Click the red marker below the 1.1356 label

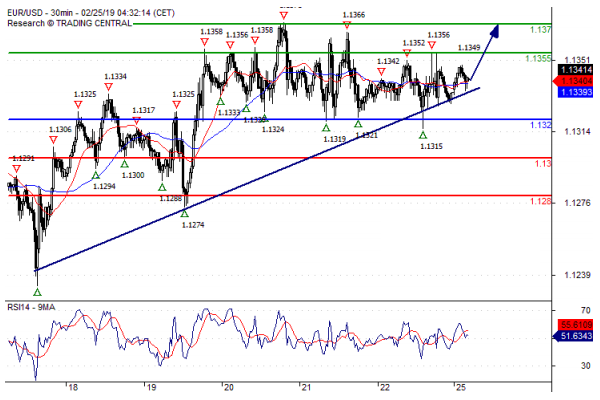tap(432, 45)
